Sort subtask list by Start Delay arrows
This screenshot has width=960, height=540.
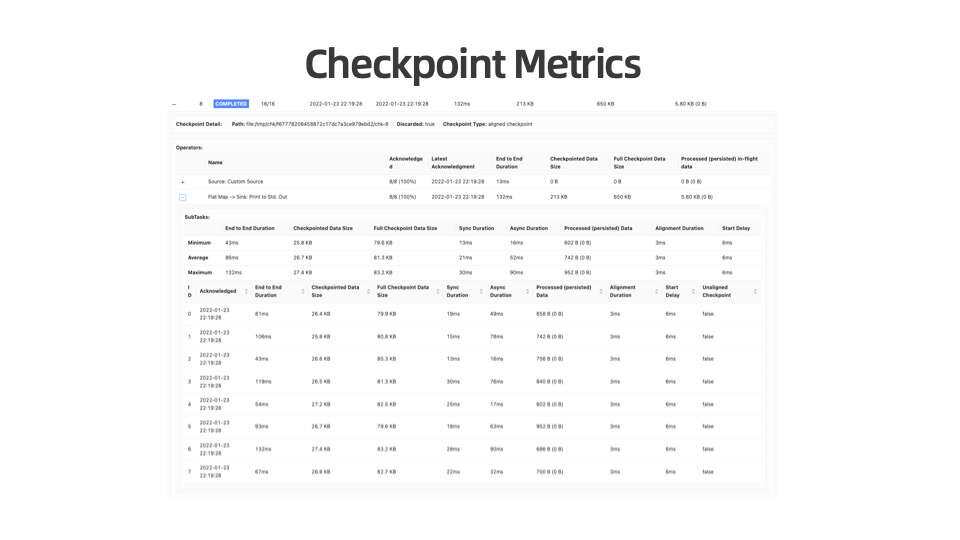(693, 291)
